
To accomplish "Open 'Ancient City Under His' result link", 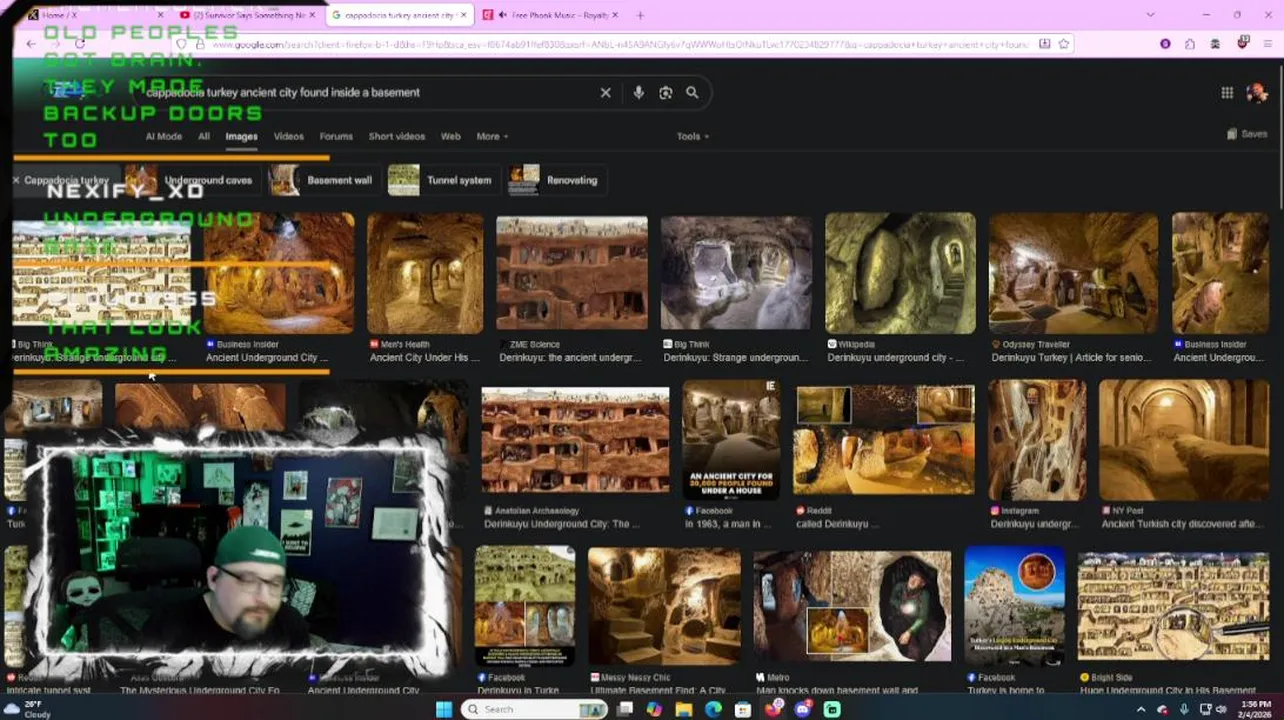I will (x=425, y=358).
